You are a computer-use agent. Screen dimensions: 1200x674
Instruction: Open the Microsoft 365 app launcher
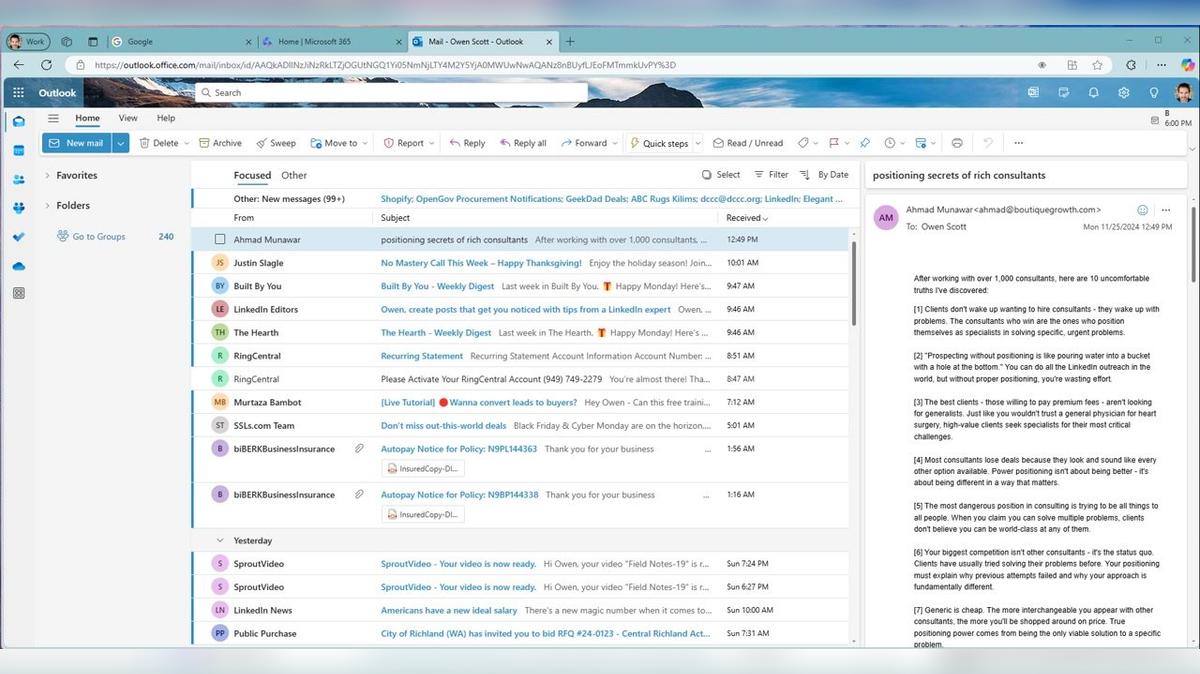18,93
